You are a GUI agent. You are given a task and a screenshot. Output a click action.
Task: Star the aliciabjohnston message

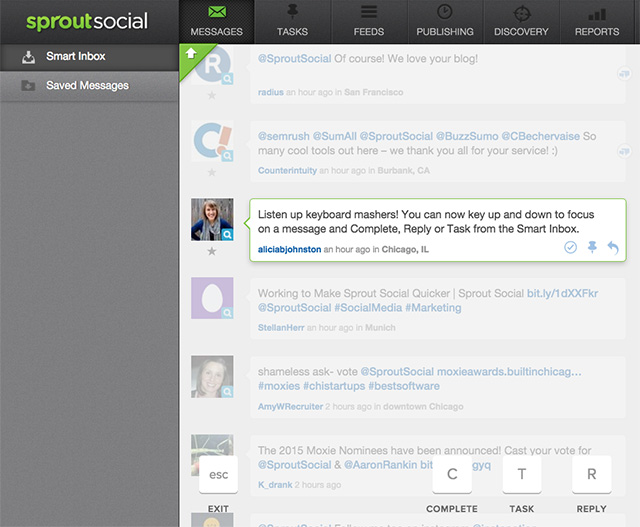(x=211, y=251)
